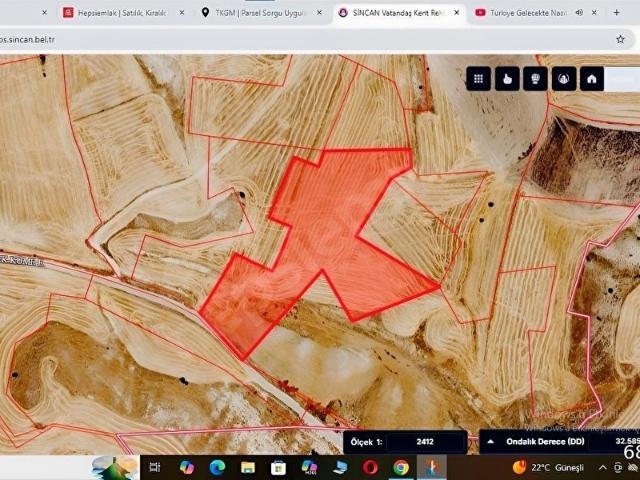Open the grid apps menu on map

pyautogui.click(x=478, y=79)
